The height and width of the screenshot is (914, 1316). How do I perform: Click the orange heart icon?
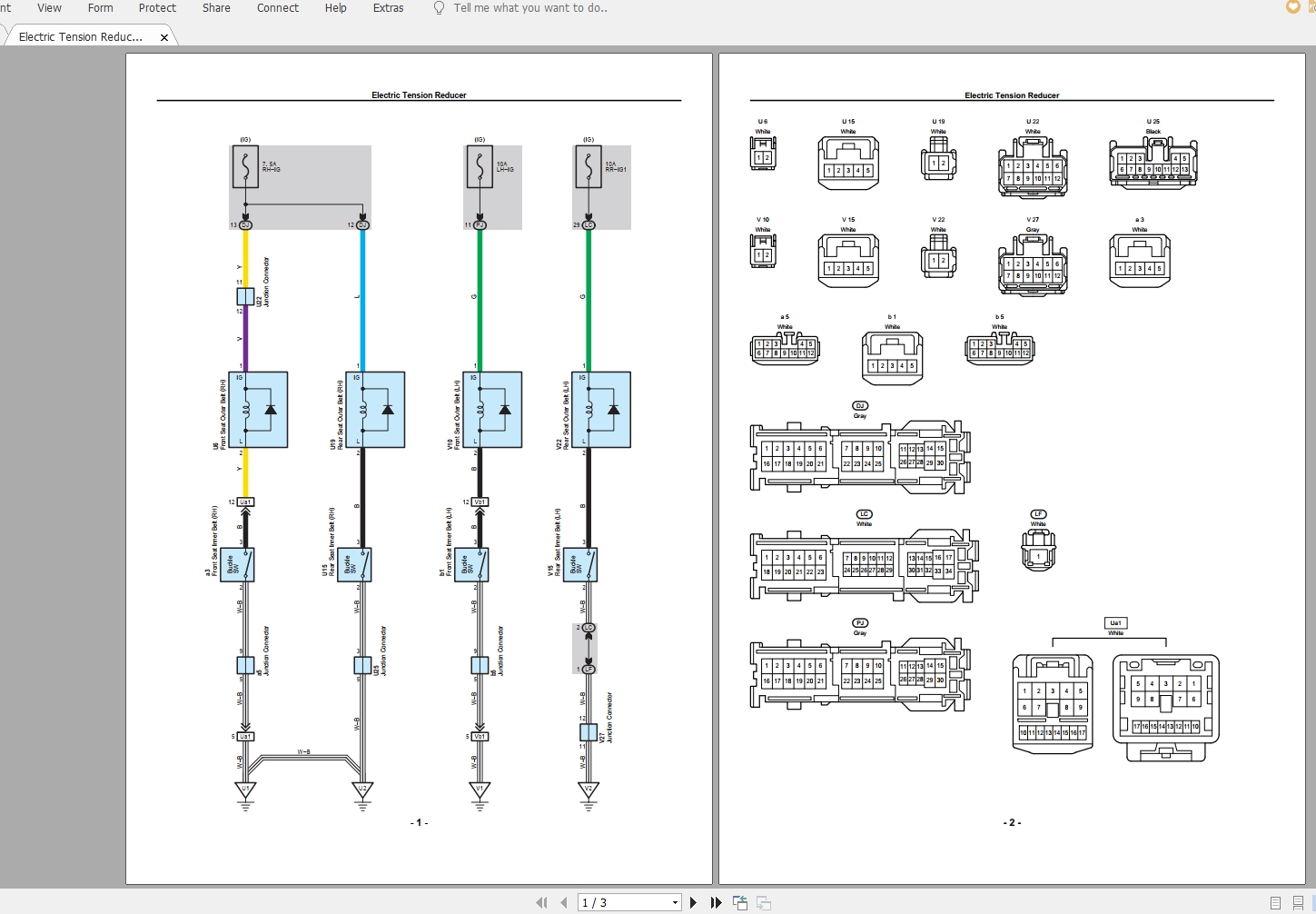click(1293, 7)
